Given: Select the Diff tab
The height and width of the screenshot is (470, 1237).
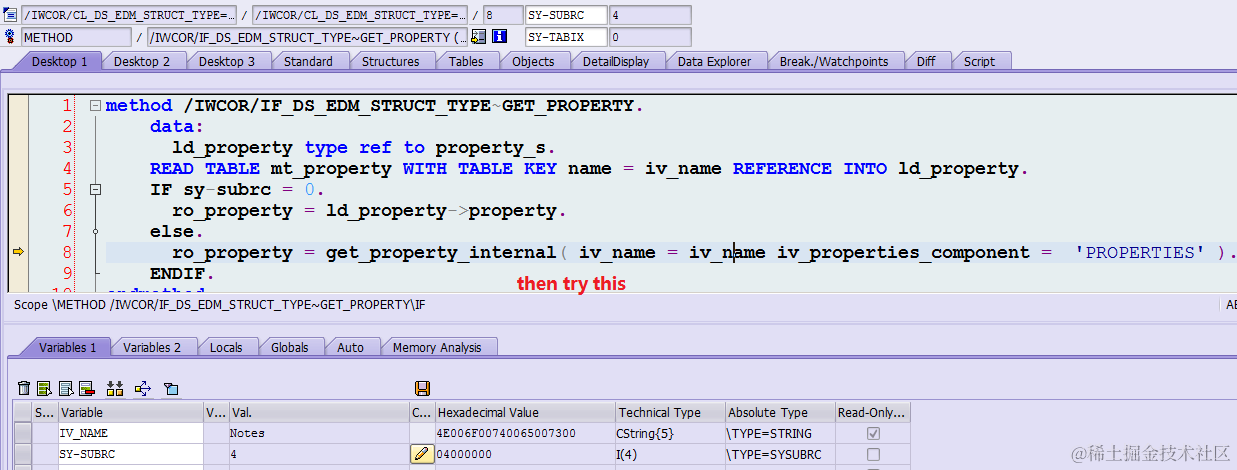Looking at the screenshot, I should pyautogui.click(x=926, y=61).
